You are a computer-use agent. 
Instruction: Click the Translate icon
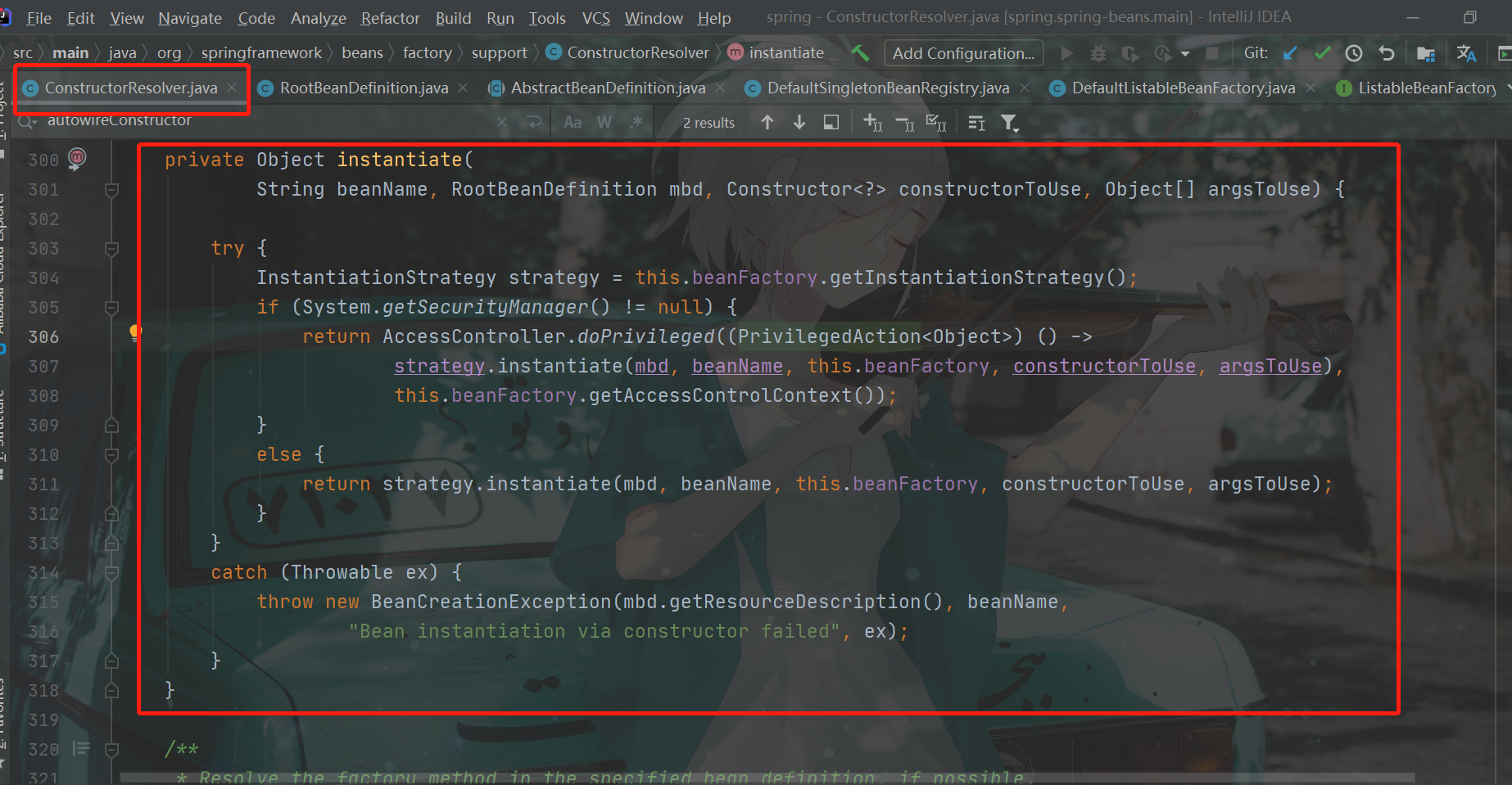(1466, 53)
